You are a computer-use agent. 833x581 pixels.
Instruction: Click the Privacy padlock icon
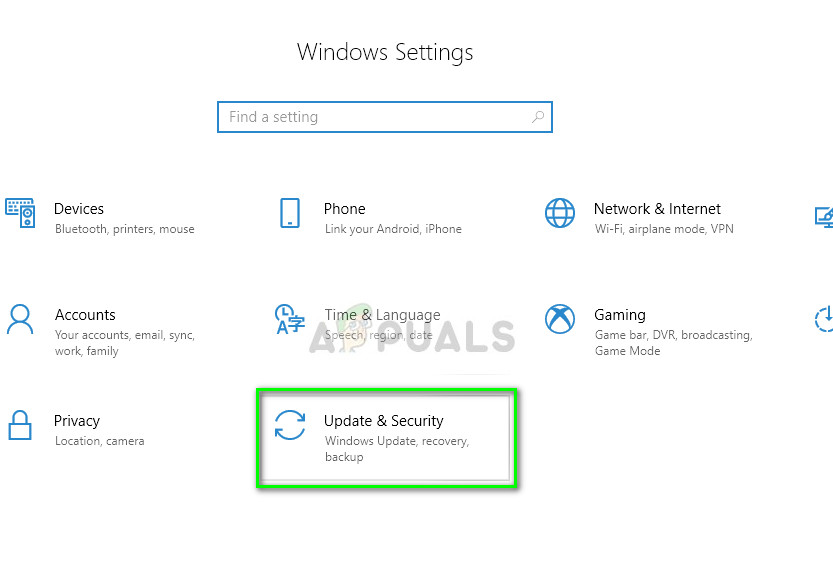click(x=20, y=425)
